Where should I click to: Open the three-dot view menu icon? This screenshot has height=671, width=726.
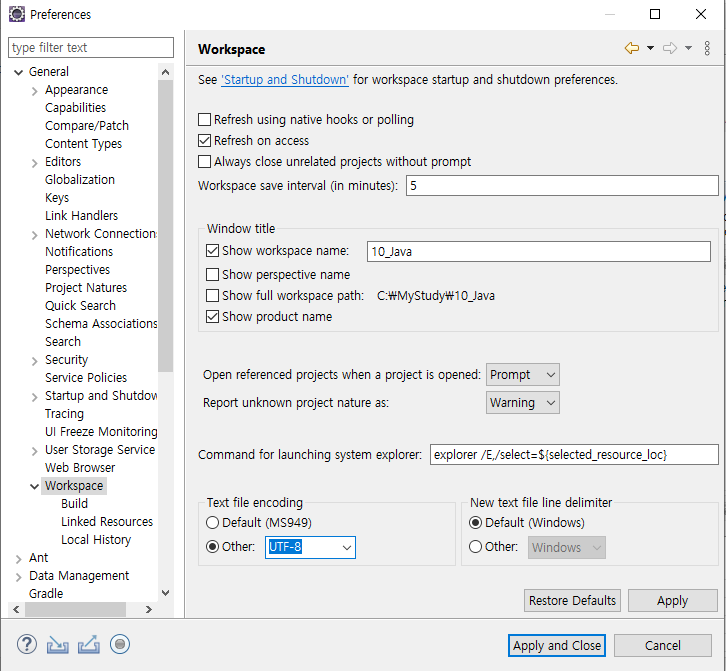coord(707,48)
